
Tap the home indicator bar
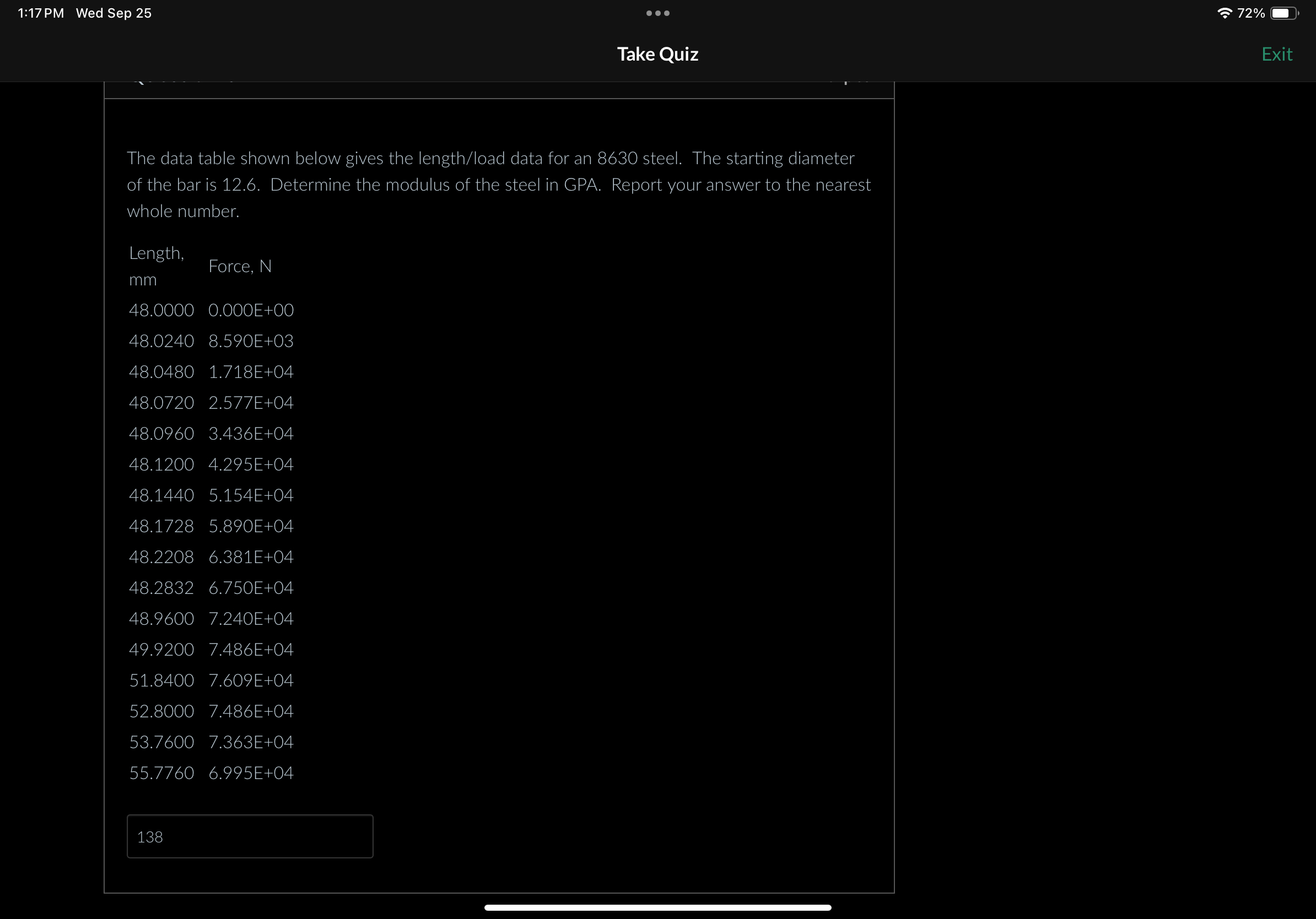(657, 907)
